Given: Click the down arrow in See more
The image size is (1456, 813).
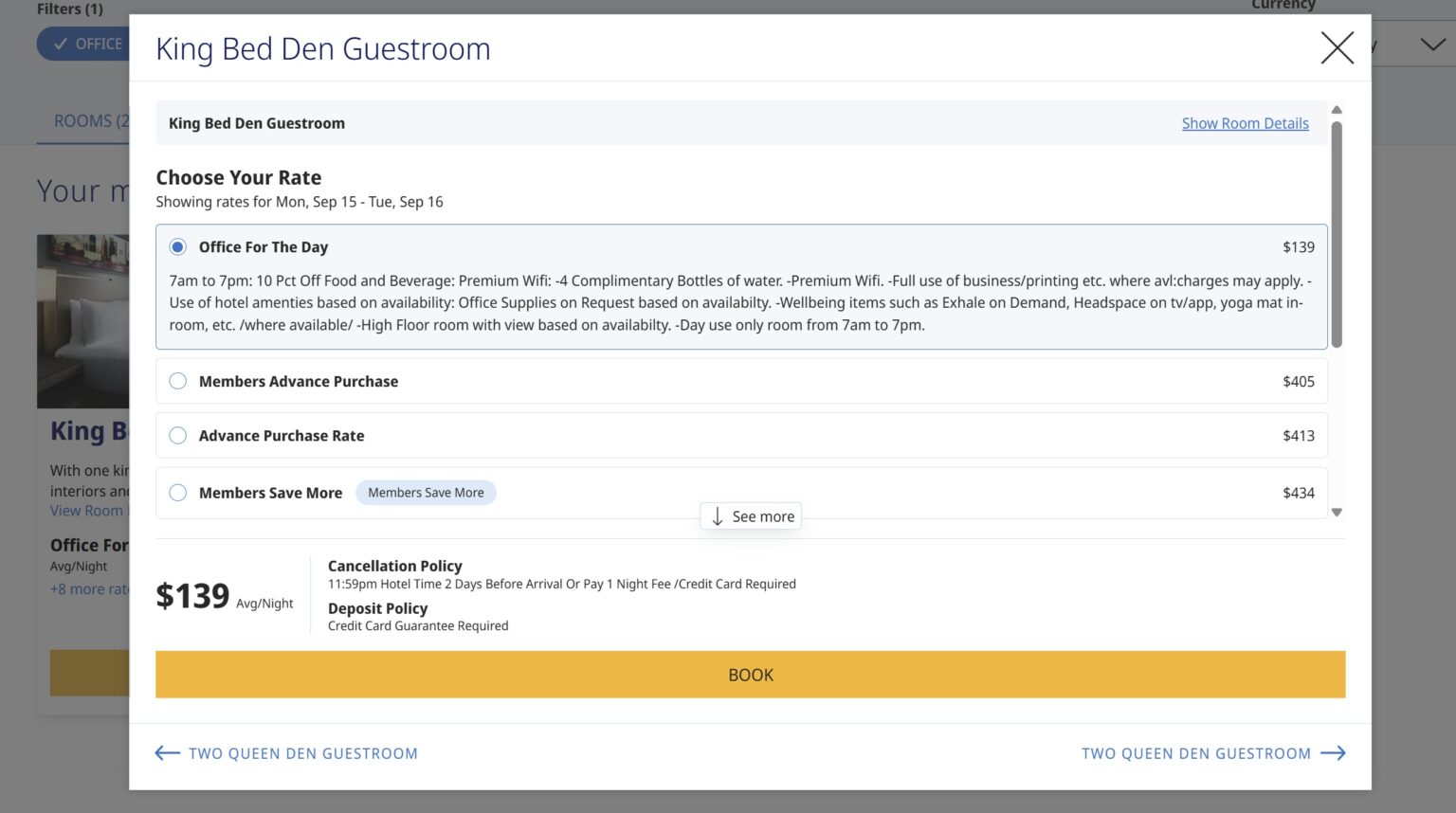Looking at the screenshot, I should [718, 516].
